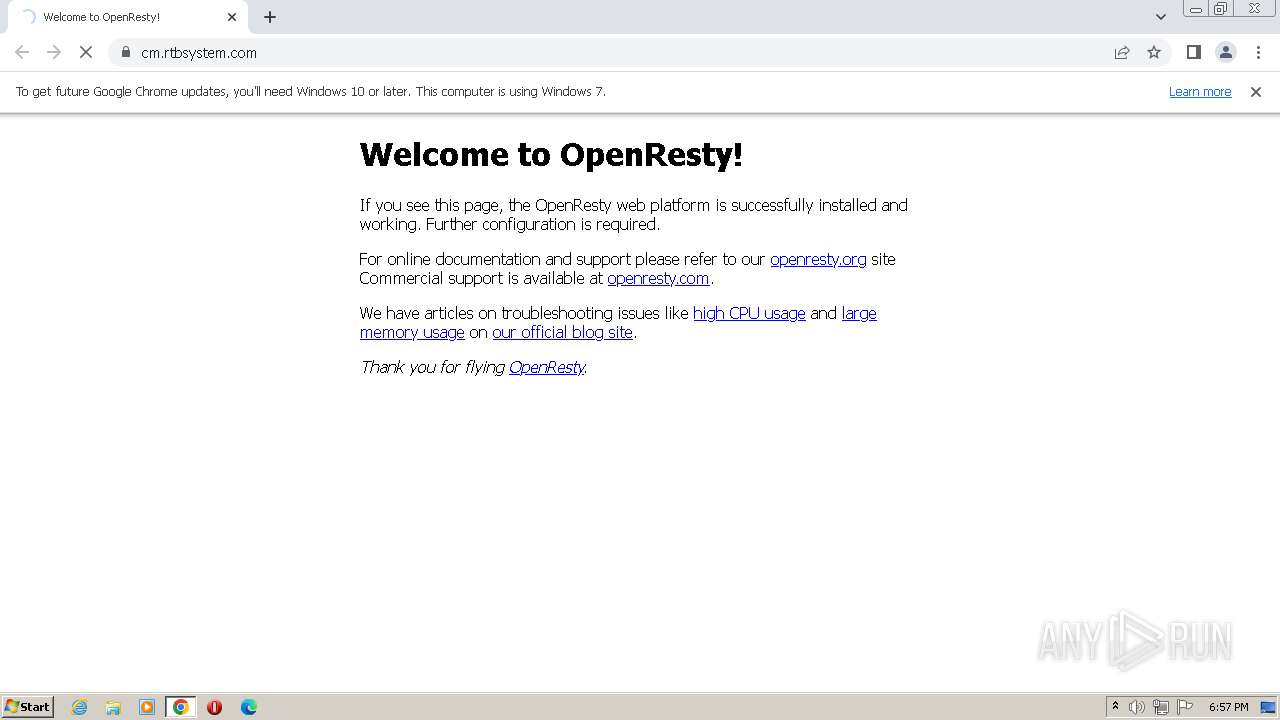
Task: Open the Chrome side panel
Action: point(1193,52)
